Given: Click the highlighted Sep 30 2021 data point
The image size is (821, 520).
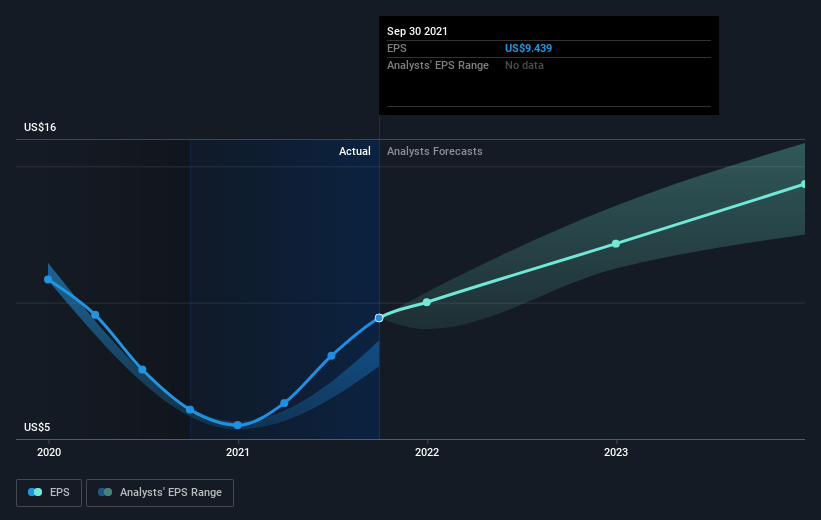Looking at the screenshot, I should pyautogui.click(x=379, y=318).
